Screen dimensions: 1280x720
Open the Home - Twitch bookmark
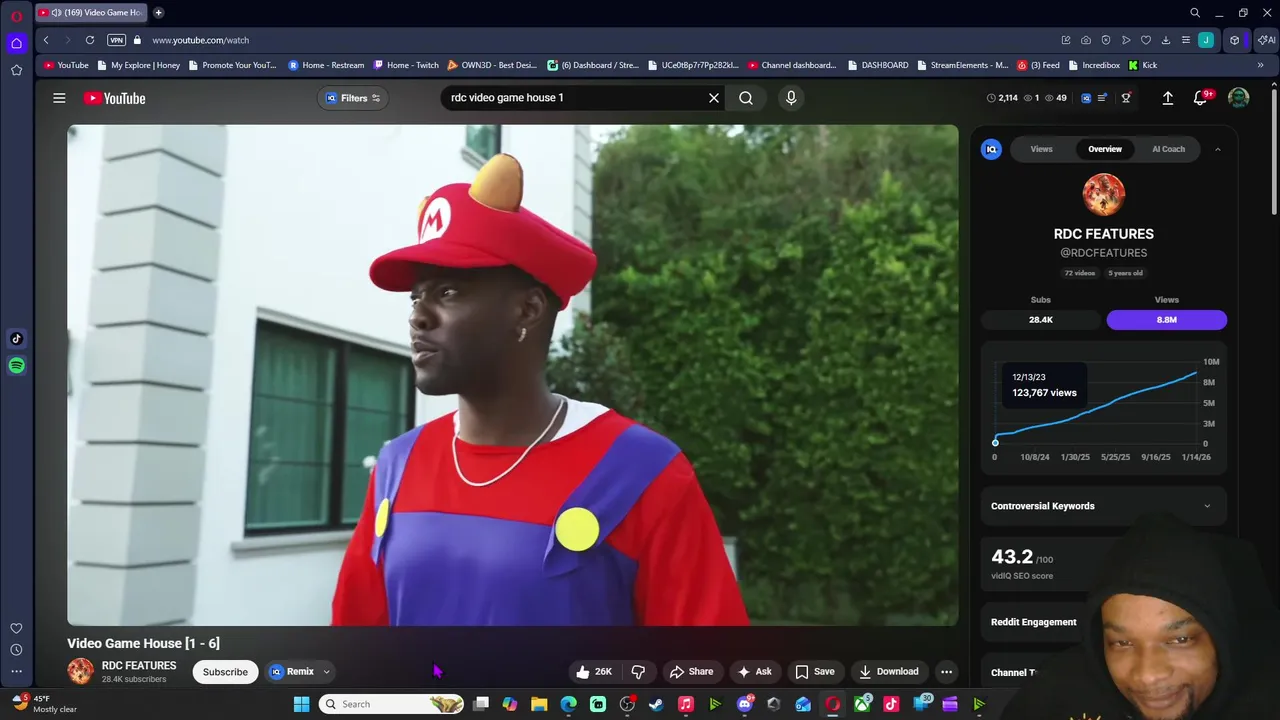click(407, 65)
